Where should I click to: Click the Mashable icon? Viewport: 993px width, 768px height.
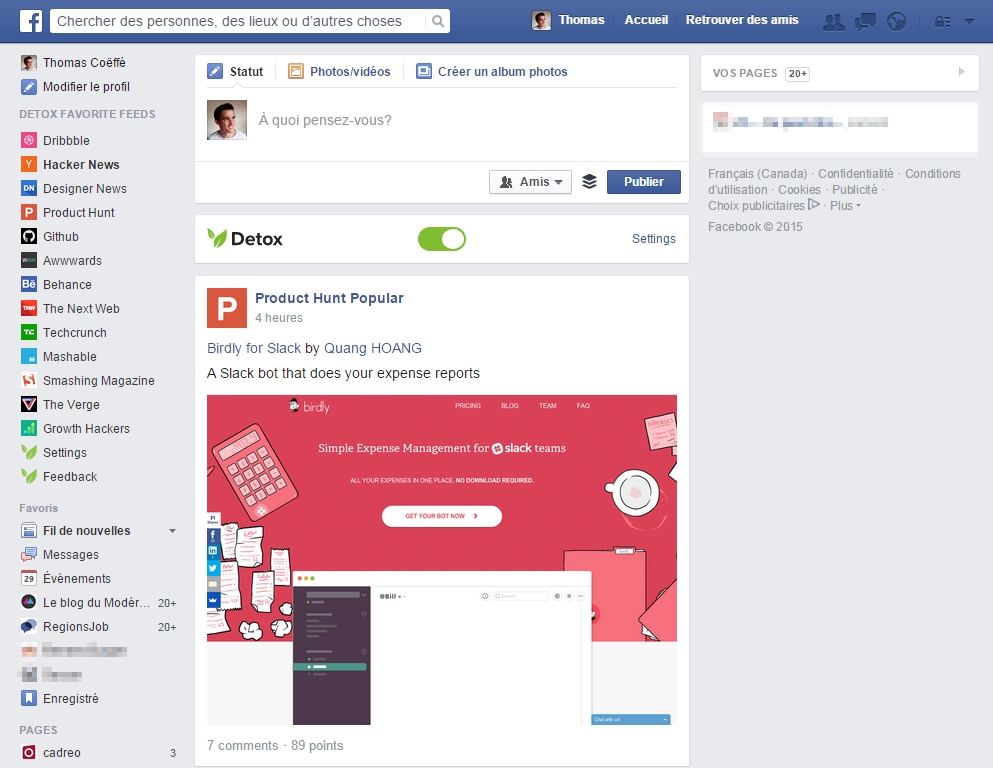[29, 356]
